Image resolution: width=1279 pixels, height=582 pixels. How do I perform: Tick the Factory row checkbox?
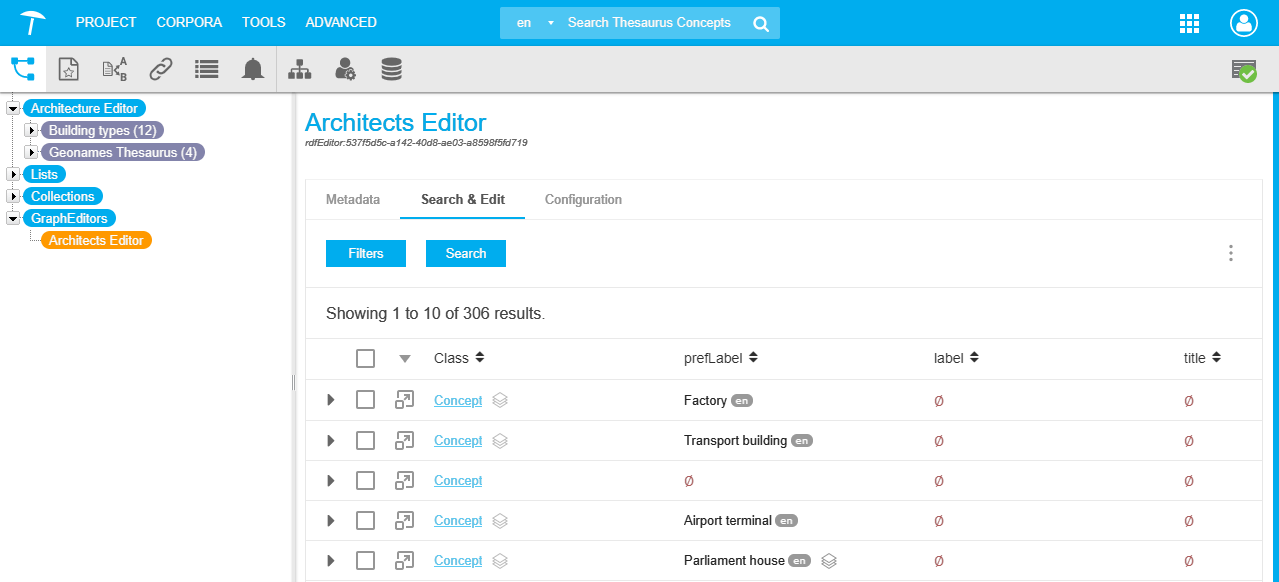coord(366,400)
